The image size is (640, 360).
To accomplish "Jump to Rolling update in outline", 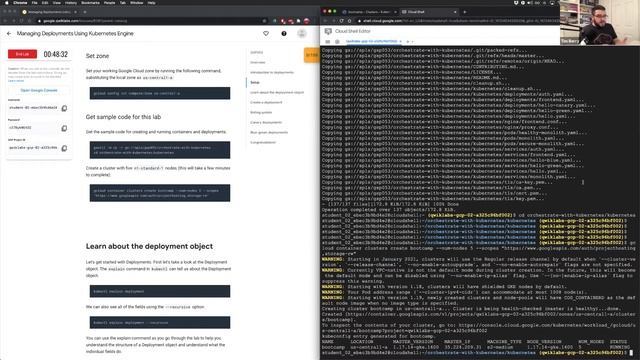I will [x=261, y=112].
